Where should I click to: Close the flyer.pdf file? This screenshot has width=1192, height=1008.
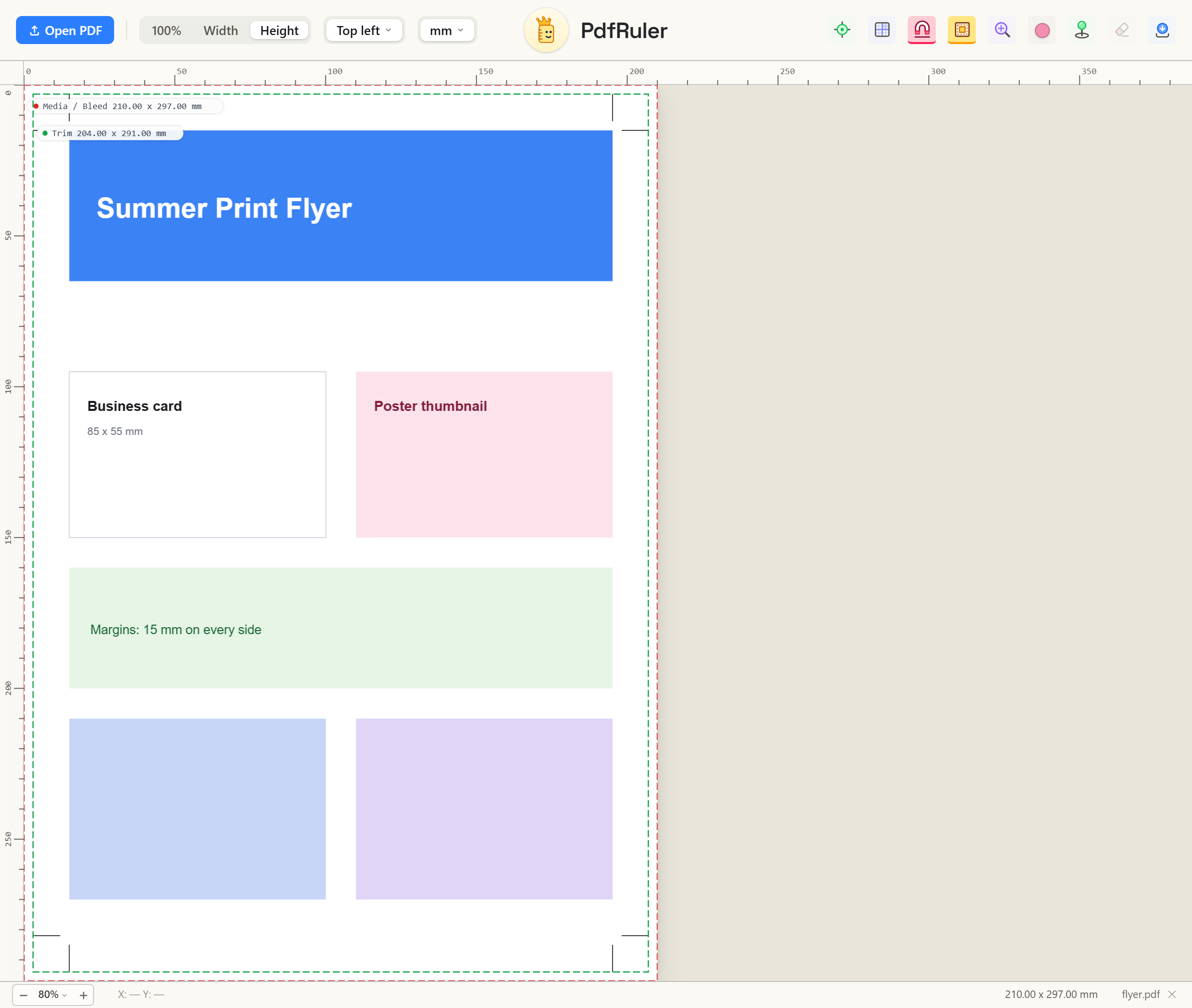pyautogui.click(x=1172, y=994)
